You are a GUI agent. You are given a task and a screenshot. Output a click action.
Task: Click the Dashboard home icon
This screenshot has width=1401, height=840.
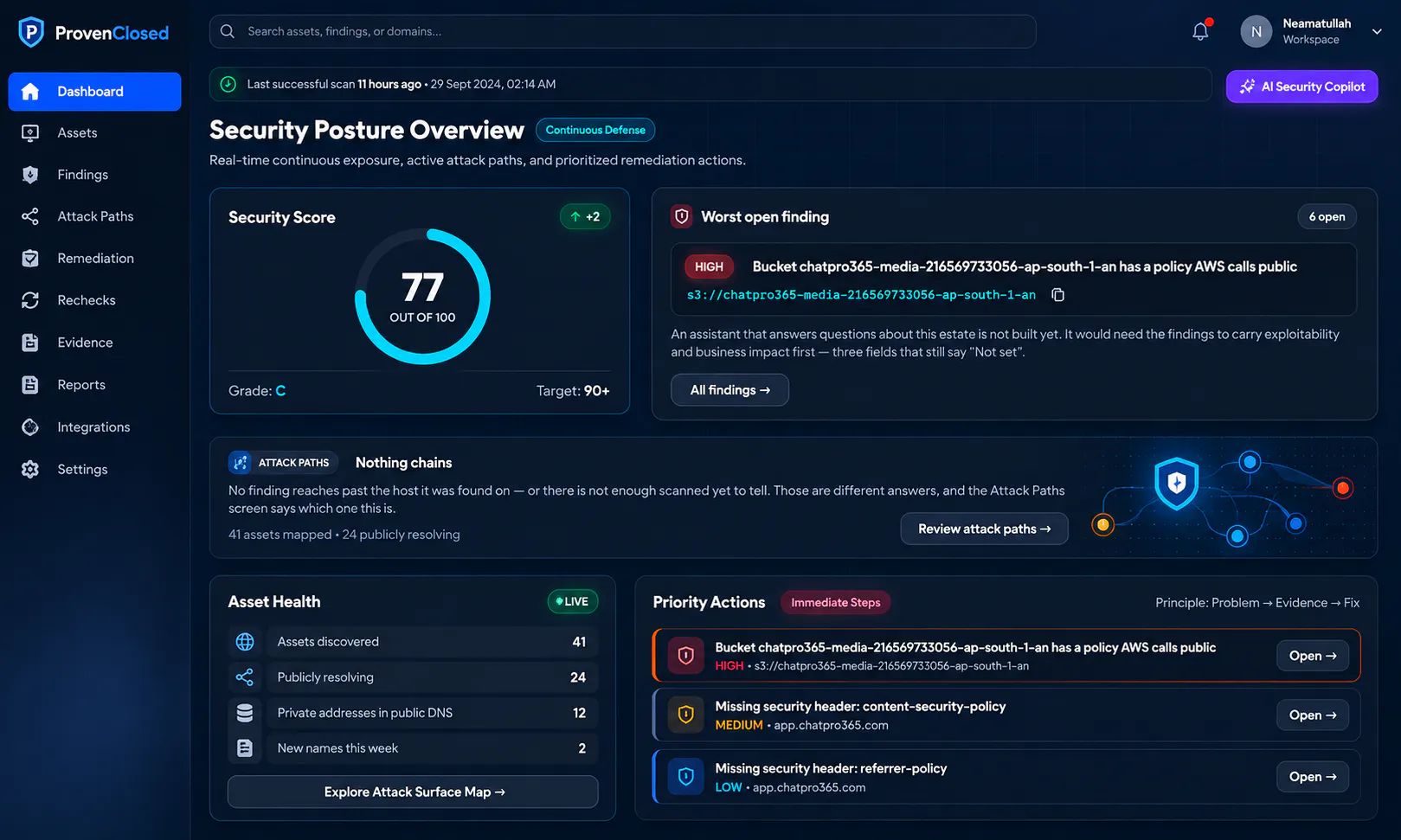point(30,92)
